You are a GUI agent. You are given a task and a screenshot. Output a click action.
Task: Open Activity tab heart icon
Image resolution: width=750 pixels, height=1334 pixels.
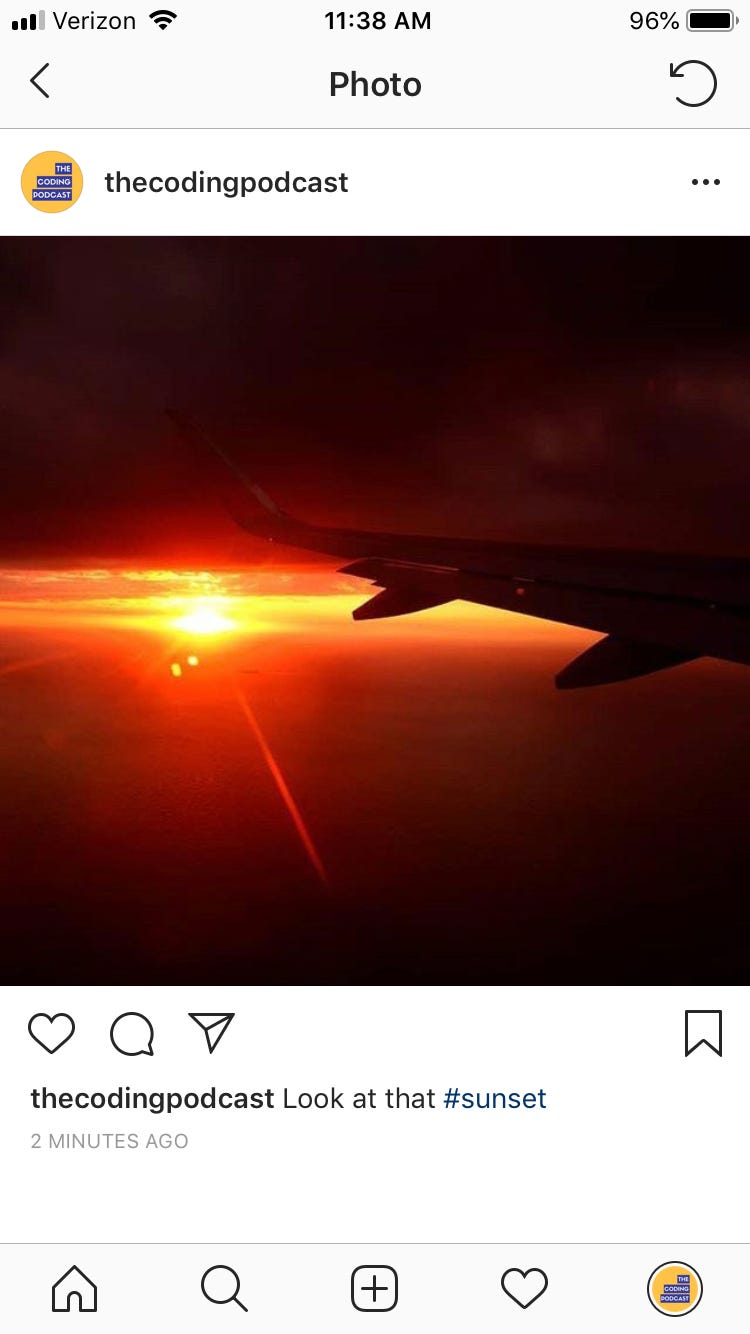[x=524, y=1288]
